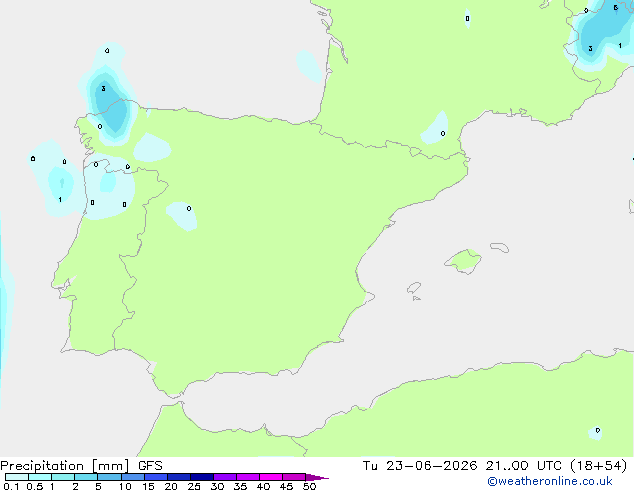Viewport: 634px width, 490px height.
Task: Click the '0.1' legend scale label
Action: (11, 486)
